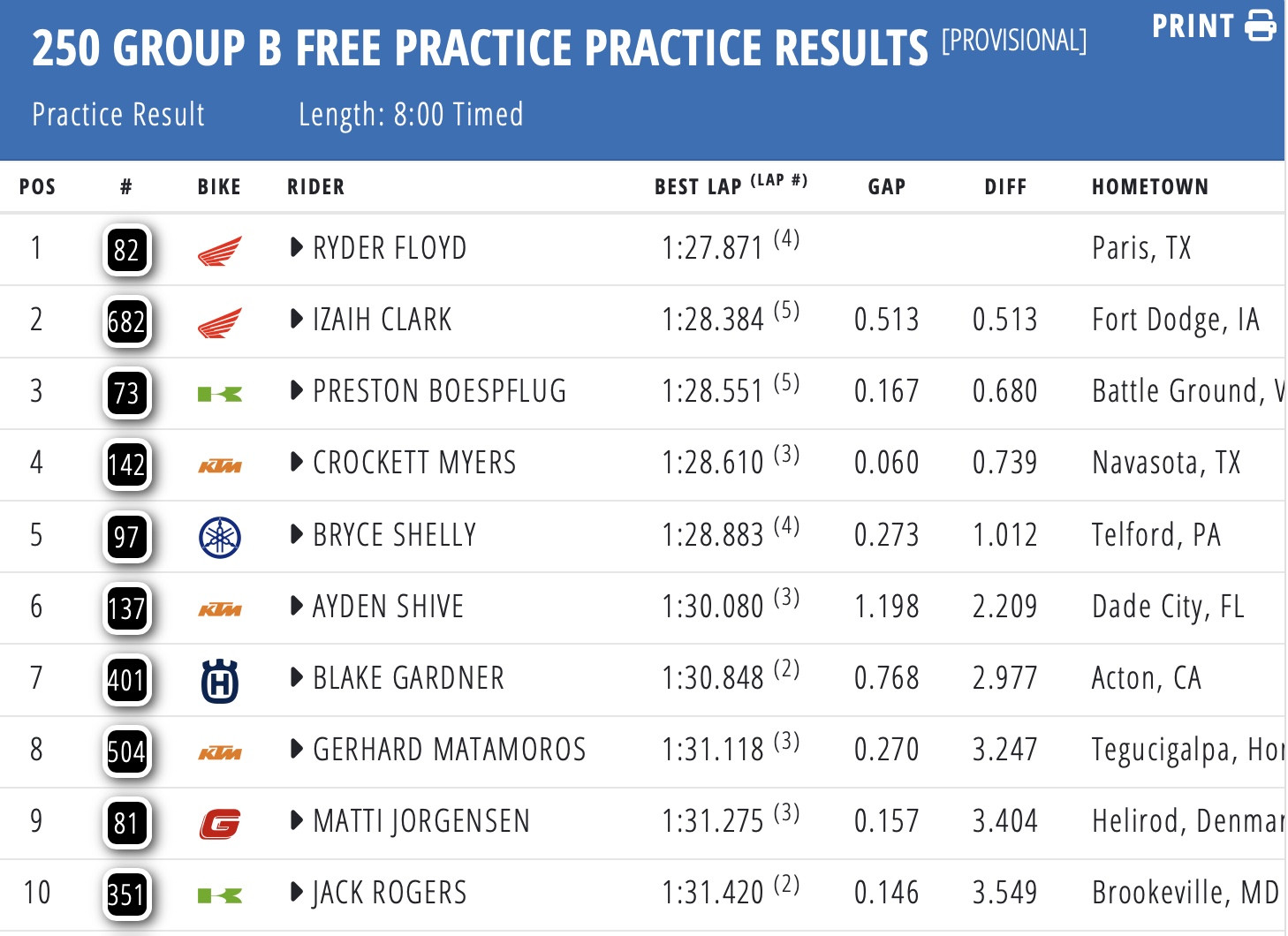1288x936 pixels.
Task: Expand Ryder Floyd's rider details
Action: pyautogui.click(x=297, y=247)
